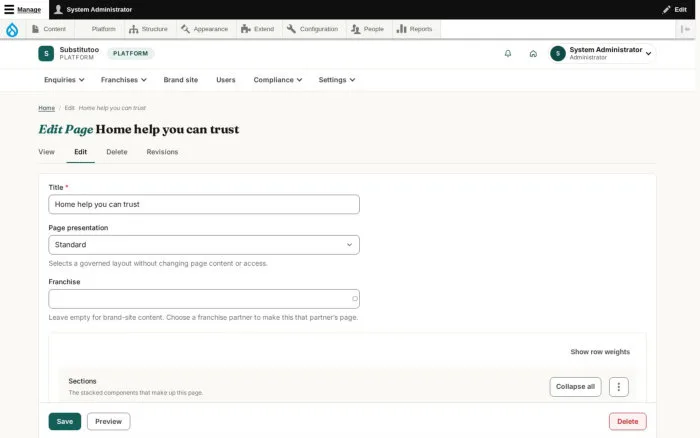Image resolution: width=700 pixels, height=438 pixels.
Task: Click the Sections heading text
Action: [x=82, y=381]
